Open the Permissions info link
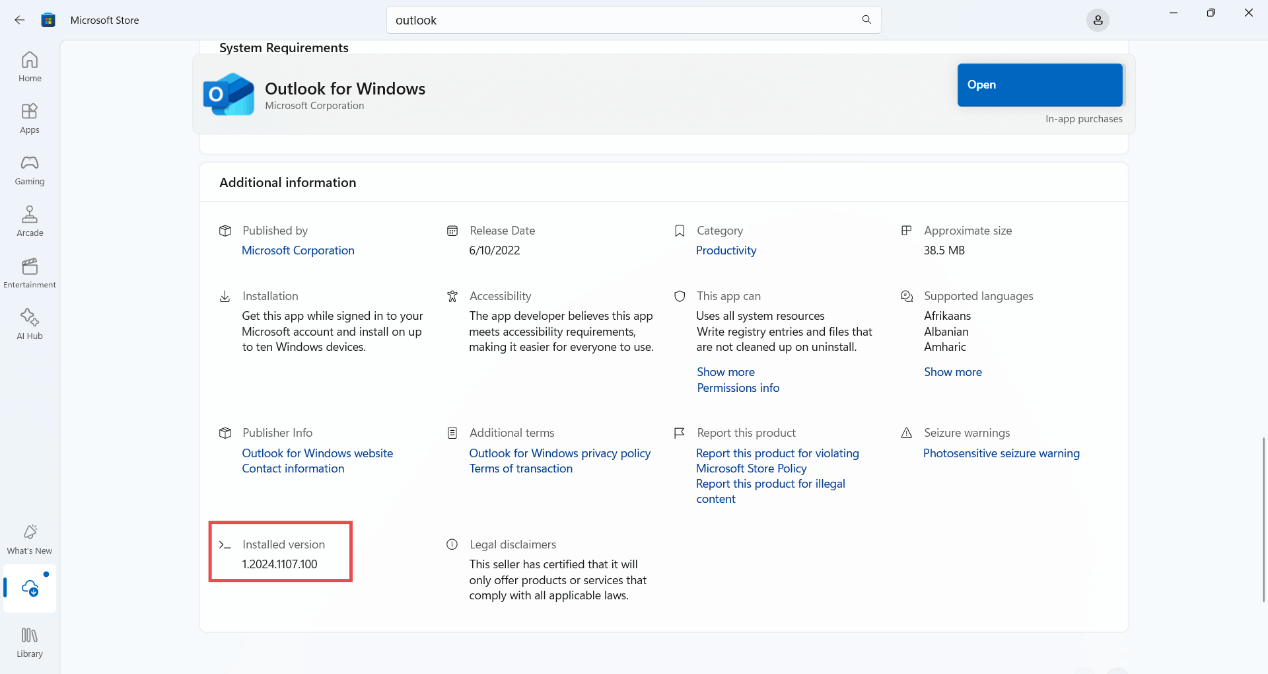 coord(738,388)
